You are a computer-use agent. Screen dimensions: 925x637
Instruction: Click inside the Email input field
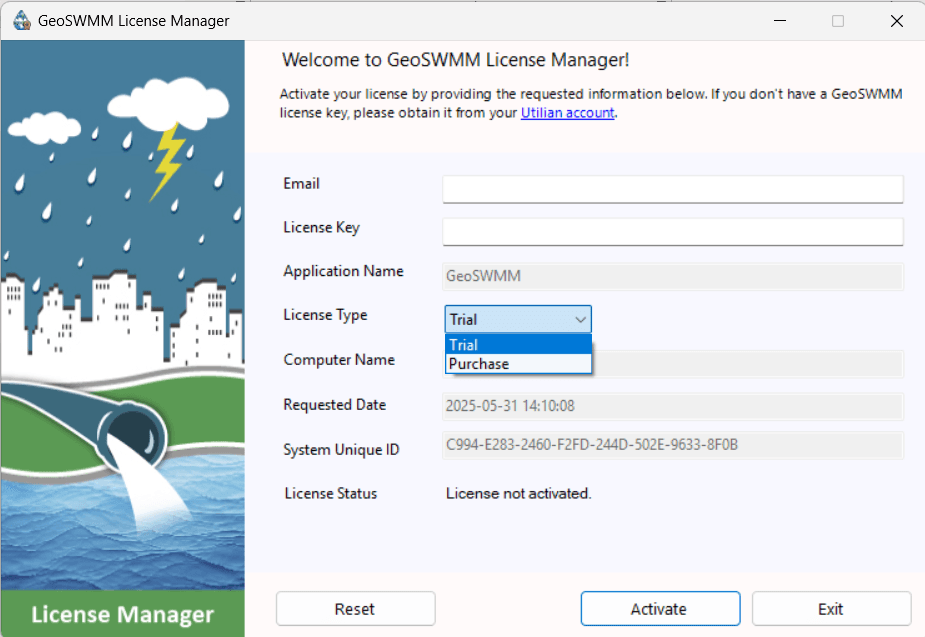pos(672,188)
